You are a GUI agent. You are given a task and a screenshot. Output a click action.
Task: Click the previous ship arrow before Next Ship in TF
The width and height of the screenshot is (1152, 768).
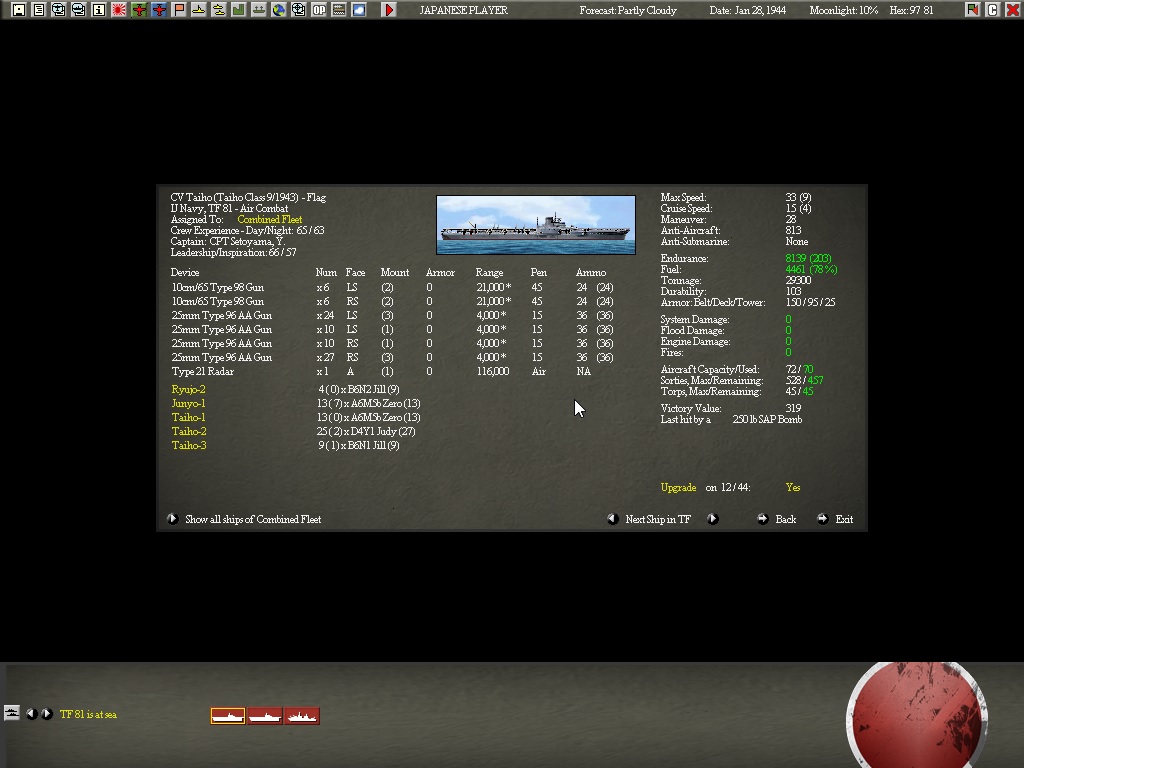[612, 519]
